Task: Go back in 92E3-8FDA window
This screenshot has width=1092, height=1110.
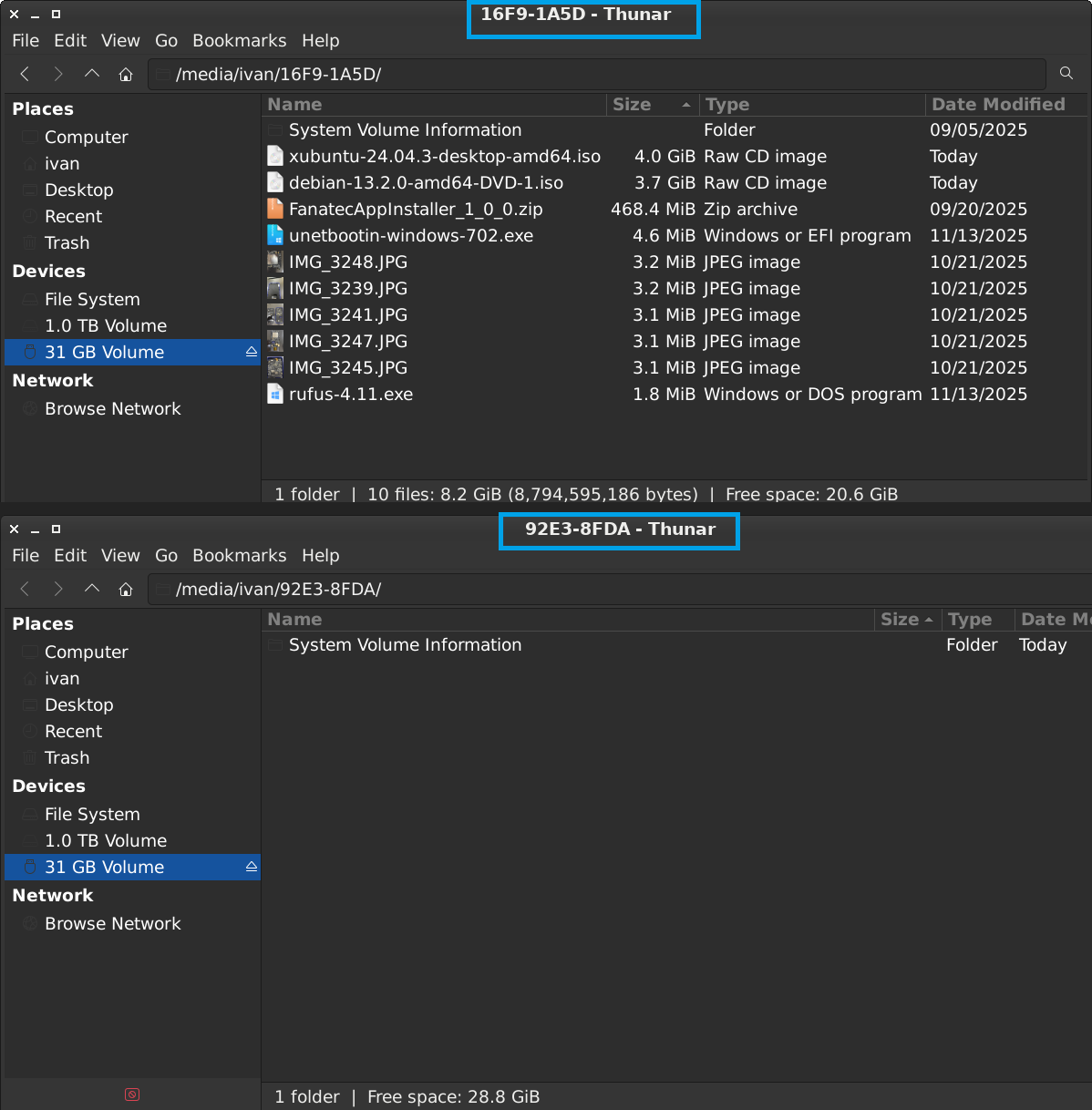Action: [25, 589]
